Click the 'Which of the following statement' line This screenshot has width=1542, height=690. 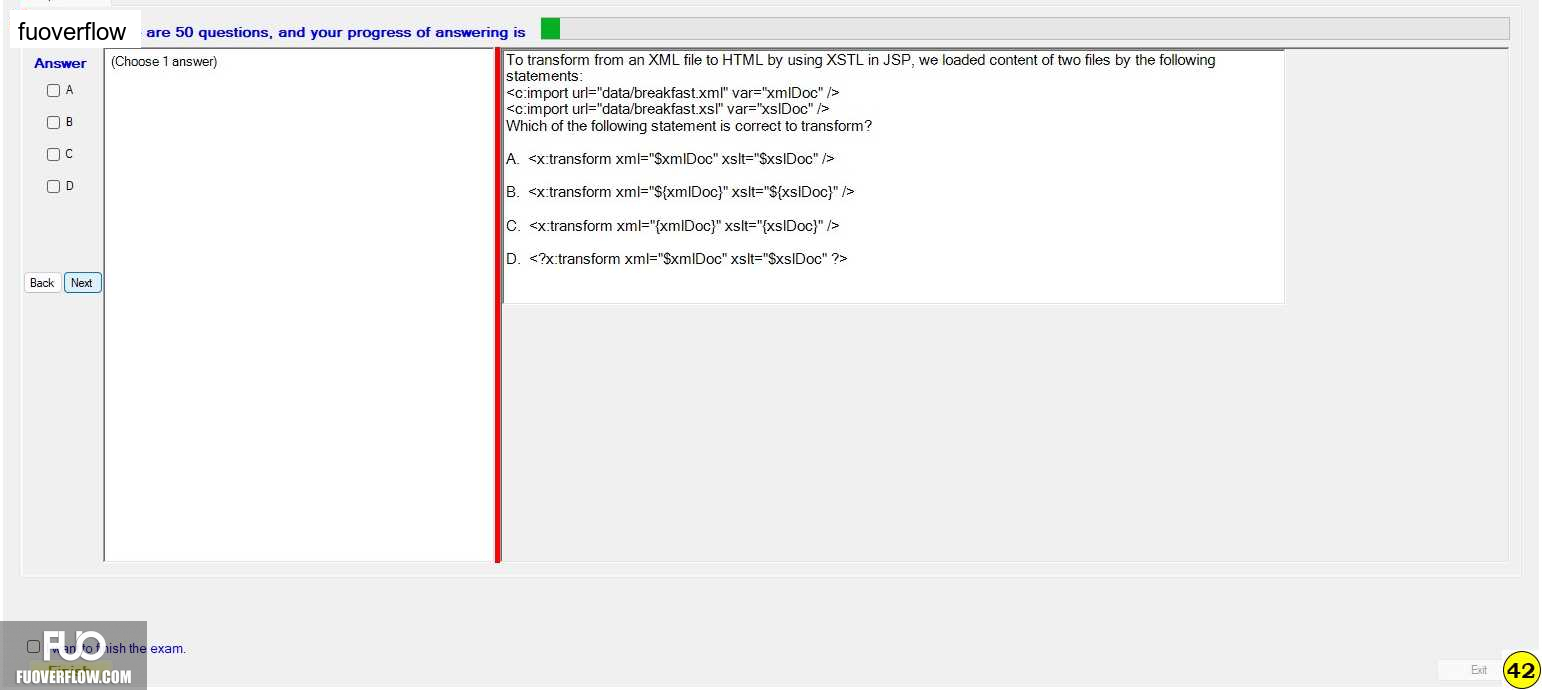[689, 126]
